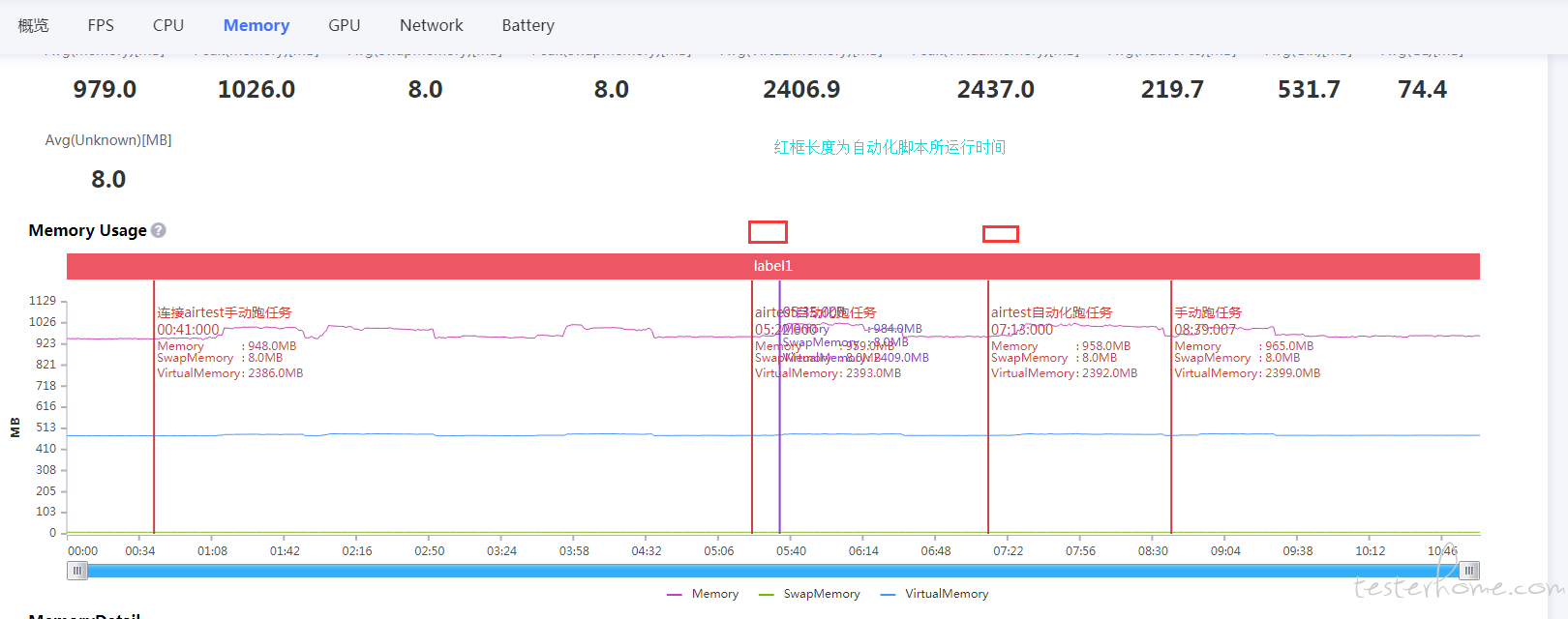The width and height of the screenshot is (1568, 619).
Task: Click the 手动跑任务 marker at 08:39
Action: 1171,406
